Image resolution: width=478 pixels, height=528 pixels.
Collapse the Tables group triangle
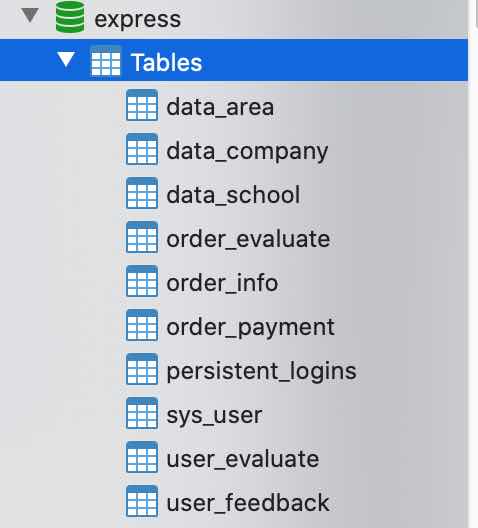[x=66, y=59]
